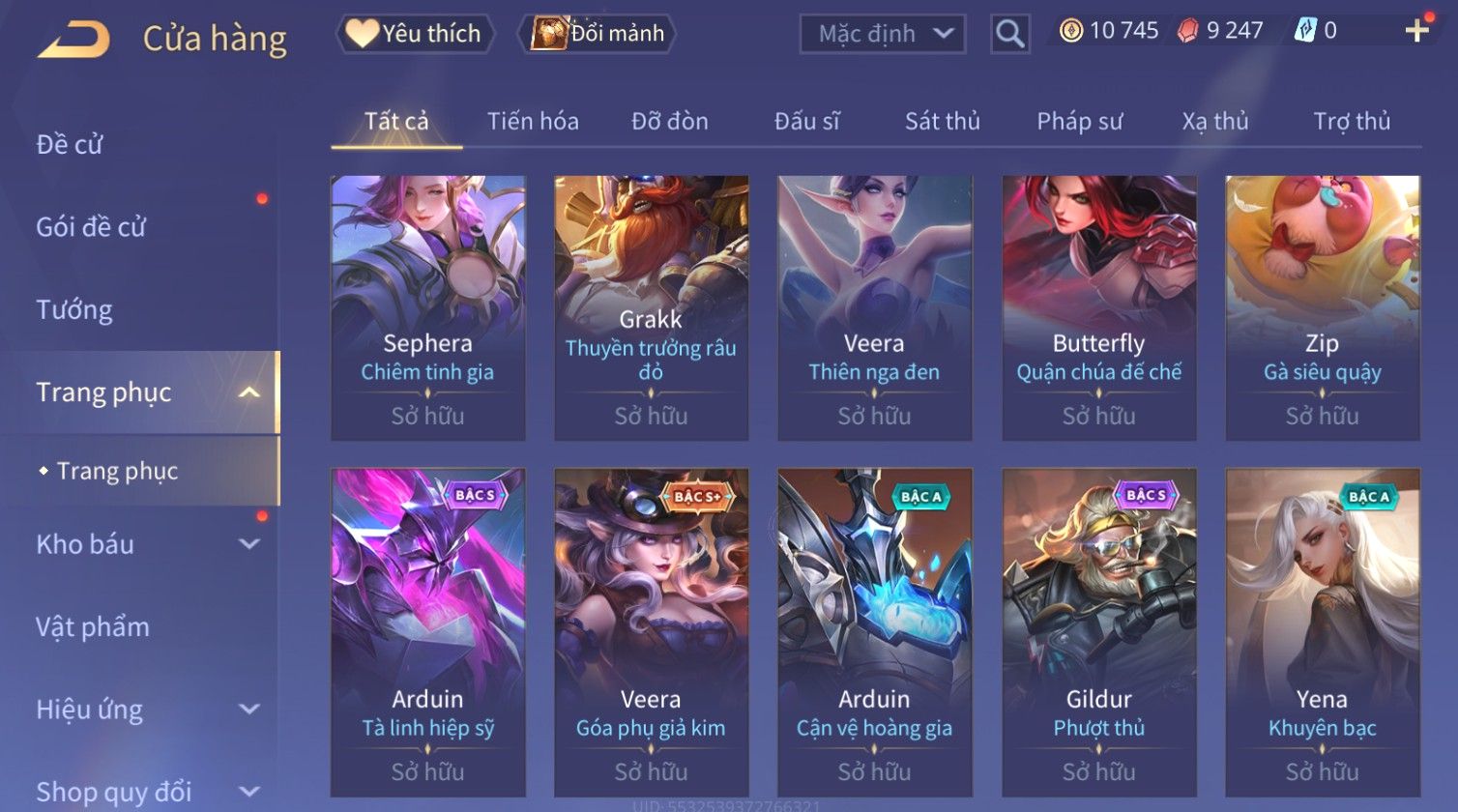Image resolution: width=1458 pixels, height=812 pixels.
Task: Open Tướng in the sidebar
Action: point(74,310)
